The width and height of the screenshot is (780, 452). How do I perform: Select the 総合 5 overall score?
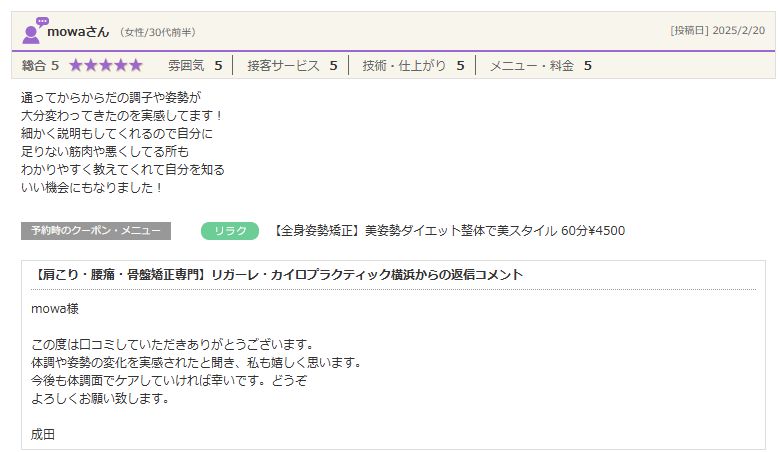[x=41, y=66]
